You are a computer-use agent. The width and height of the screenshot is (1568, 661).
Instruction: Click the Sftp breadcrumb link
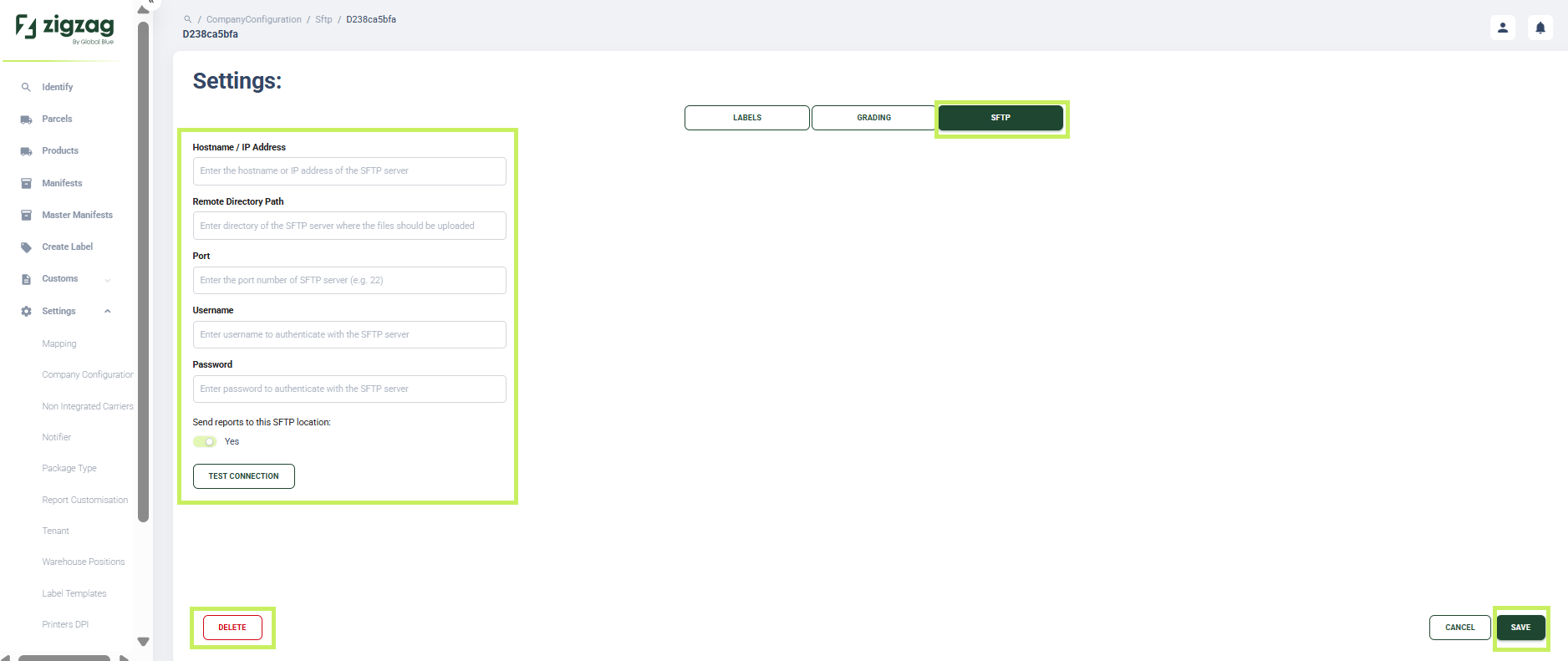[323, 19]
